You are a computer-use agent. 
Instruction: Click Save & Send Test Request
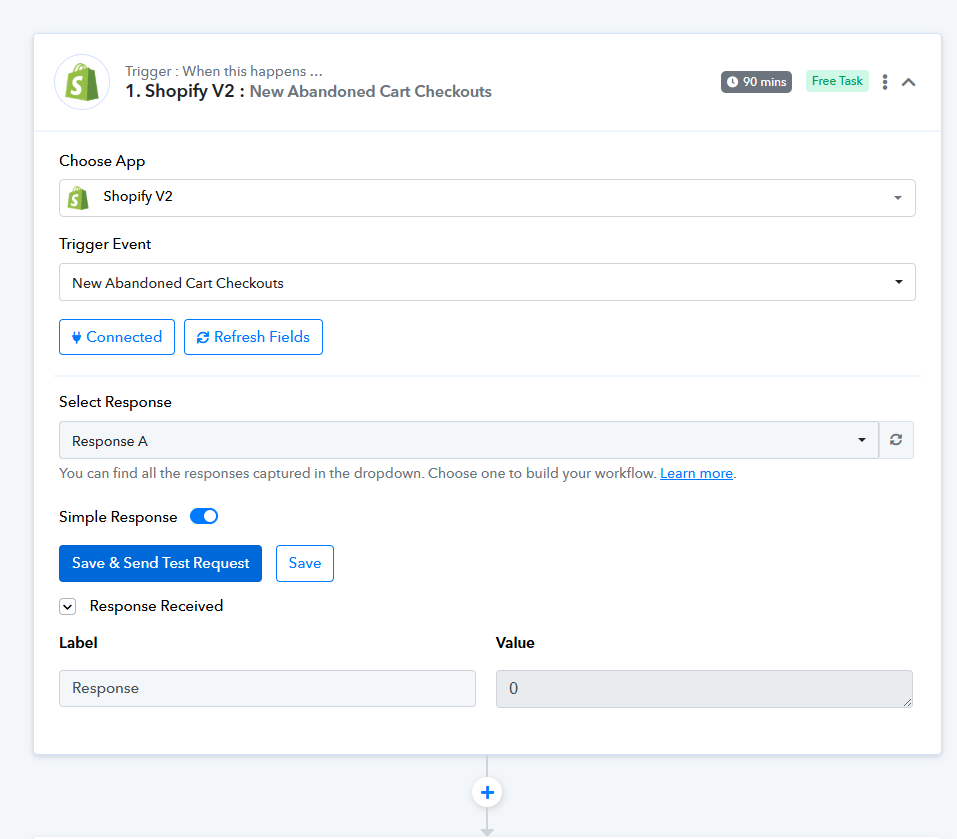point(161,563)
